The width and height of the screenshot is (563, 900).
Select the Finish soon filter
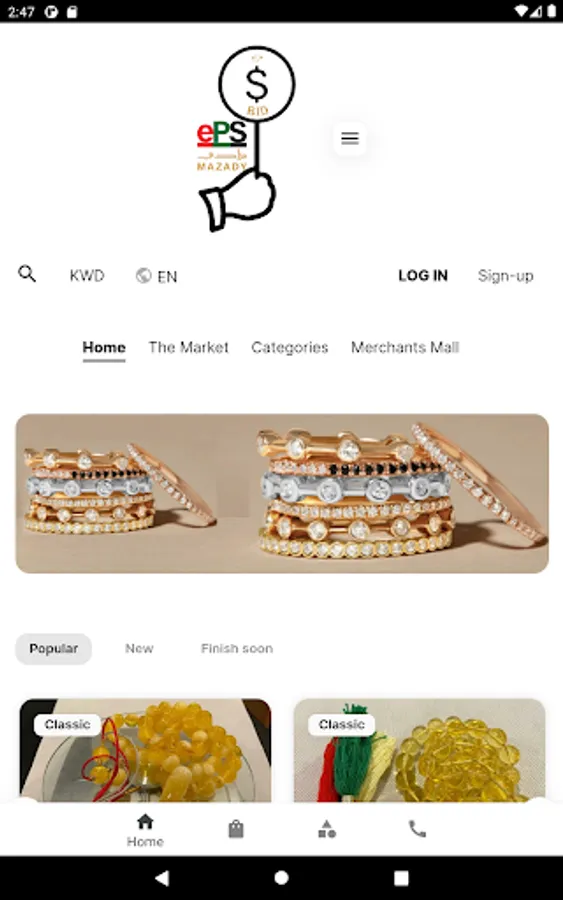[236, 649]
